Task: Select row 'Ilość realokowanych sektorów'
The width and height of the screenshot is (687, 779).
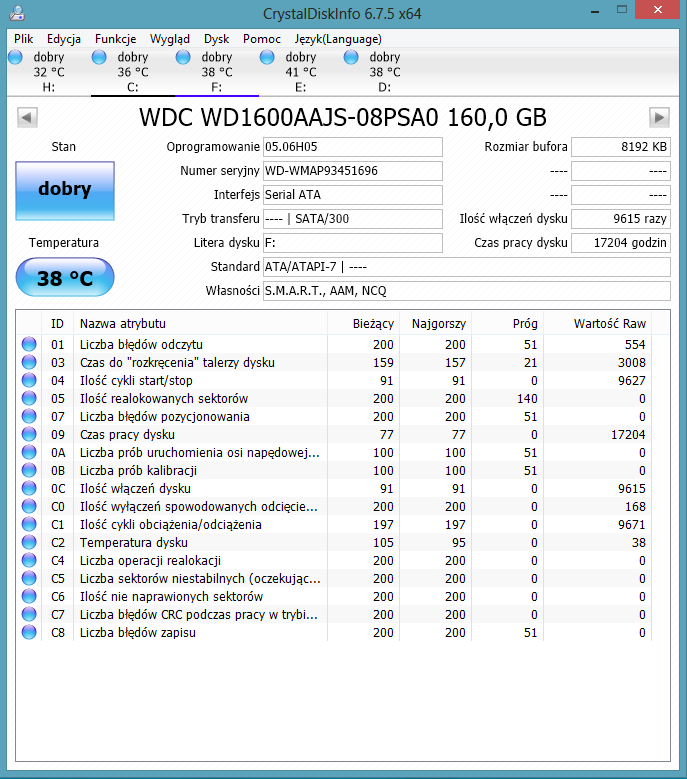Action: coord(334,398)
